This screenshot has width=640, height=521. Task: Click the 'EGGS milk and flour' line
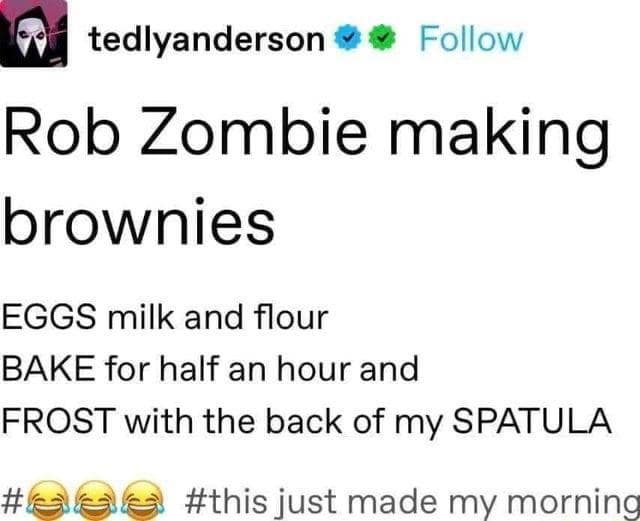click(x=165, y=317)
